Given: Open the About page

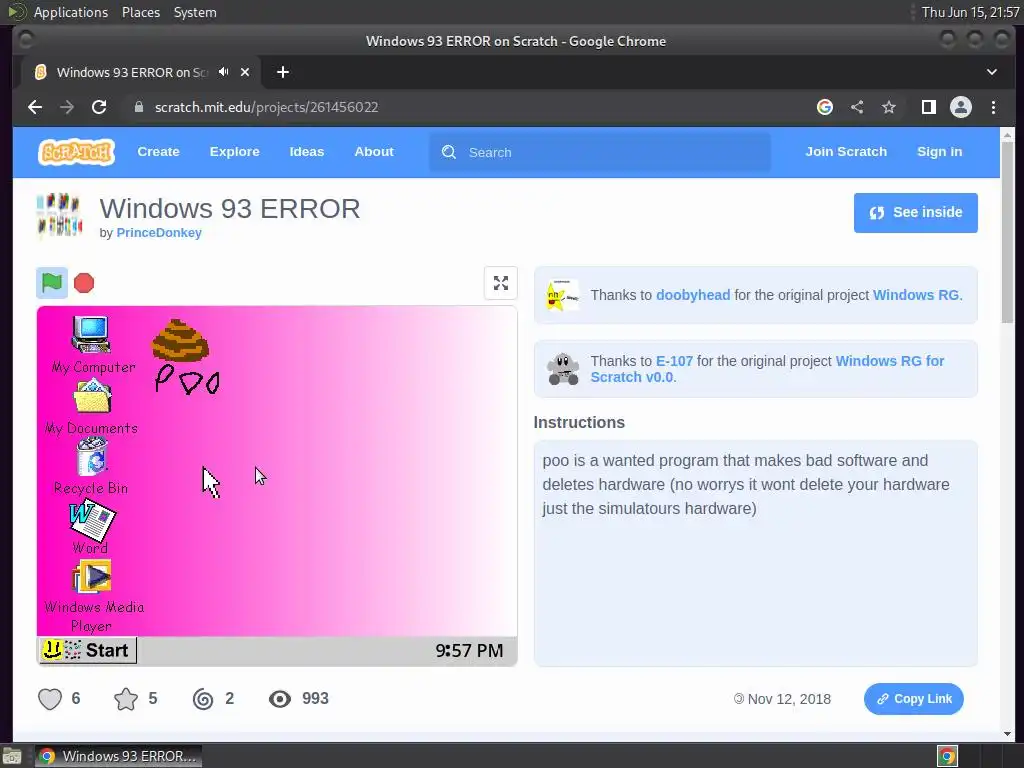Looking at the screenshot, I should [374, 152].
